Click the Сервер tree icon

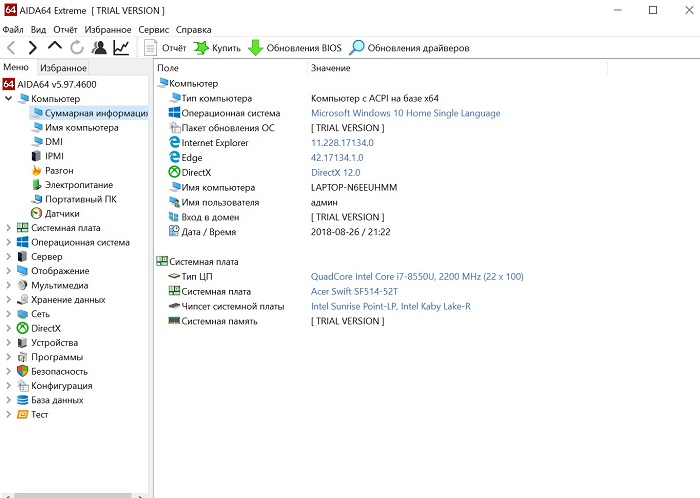coord(22,256)
